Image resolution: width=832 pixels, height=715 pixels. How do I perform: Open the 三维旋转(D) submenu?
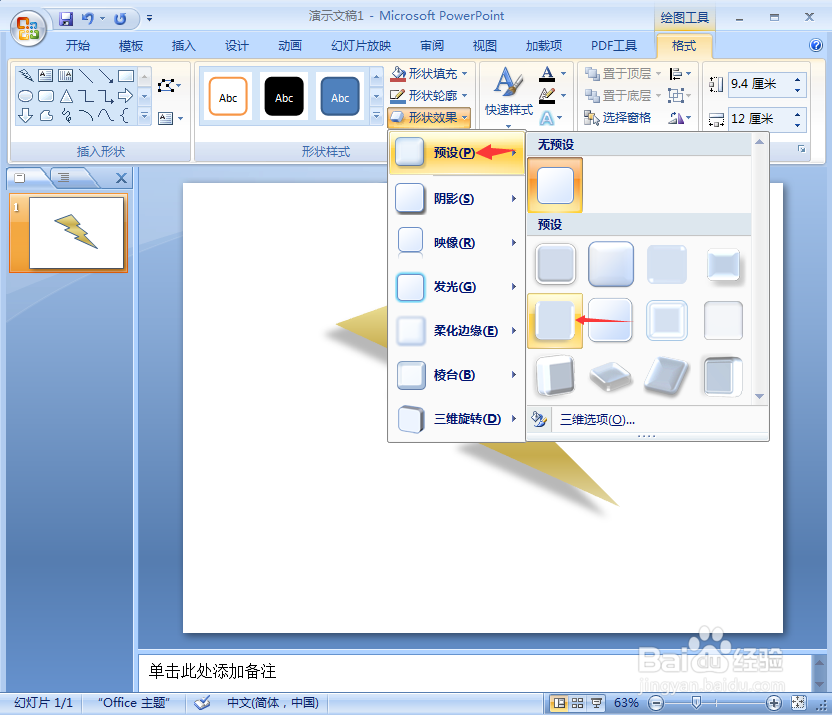tap(457, 418)
